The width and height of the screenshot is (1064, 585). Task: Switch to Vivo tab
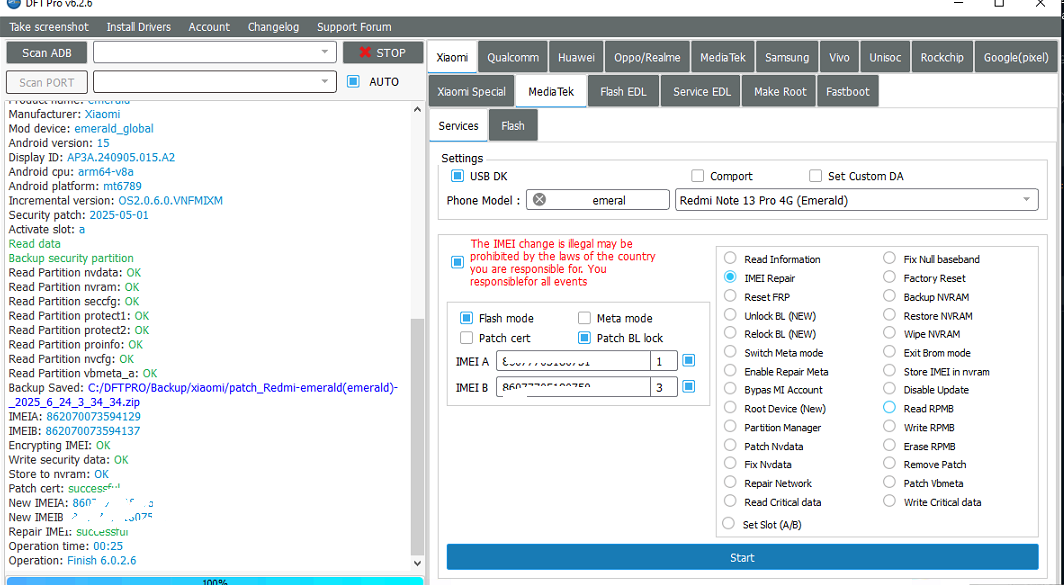tap(839, 57)
